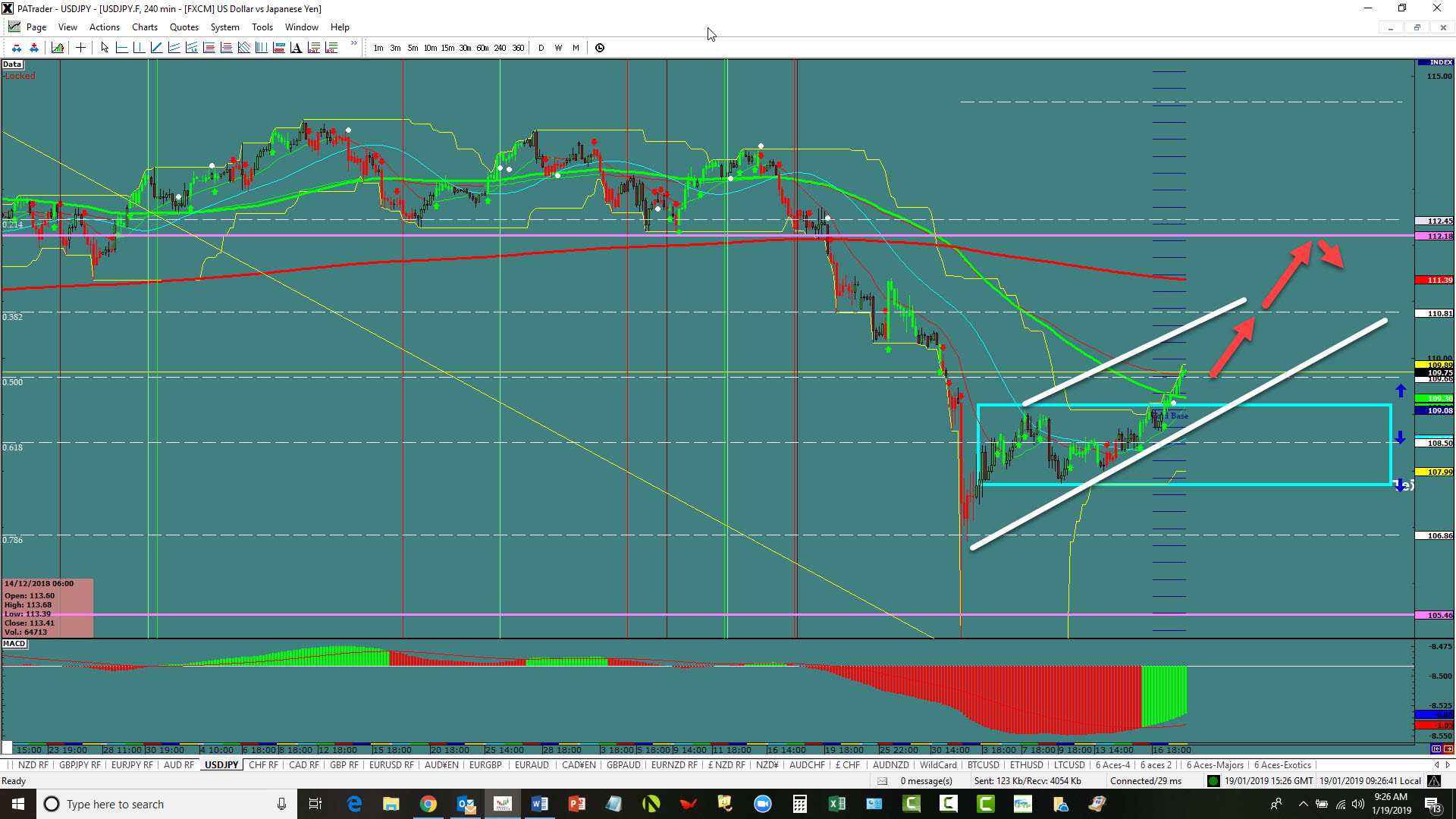Image resolution: width=1456 pixels, height=819 pixels.
Task: Open the System menu
Action: (x=224, y=27)
